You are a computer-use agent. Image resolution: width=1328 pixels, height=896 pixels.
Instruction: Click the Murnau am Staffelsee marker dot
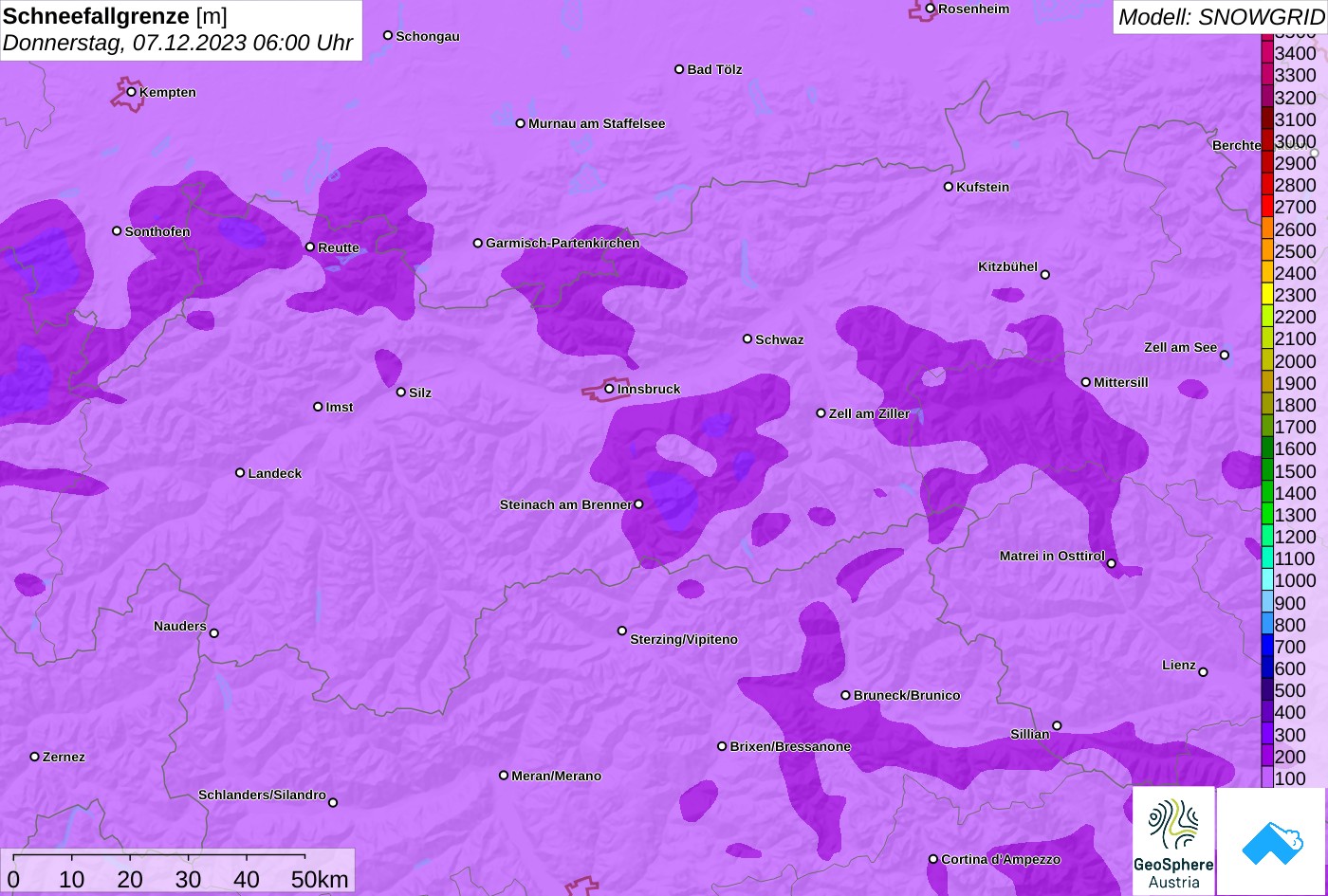[x=521, y=123]
